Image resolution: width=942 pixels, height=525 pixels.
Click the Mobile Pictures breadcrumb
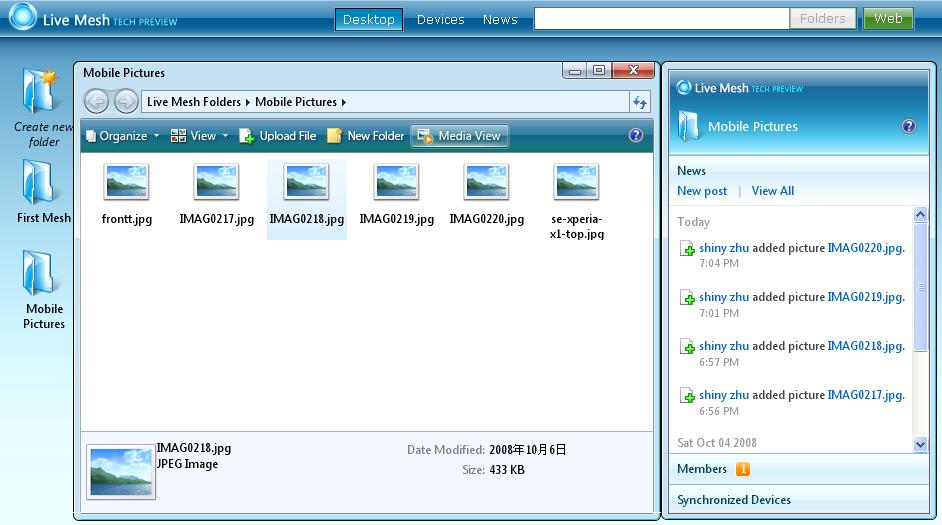tap(296, 102)
